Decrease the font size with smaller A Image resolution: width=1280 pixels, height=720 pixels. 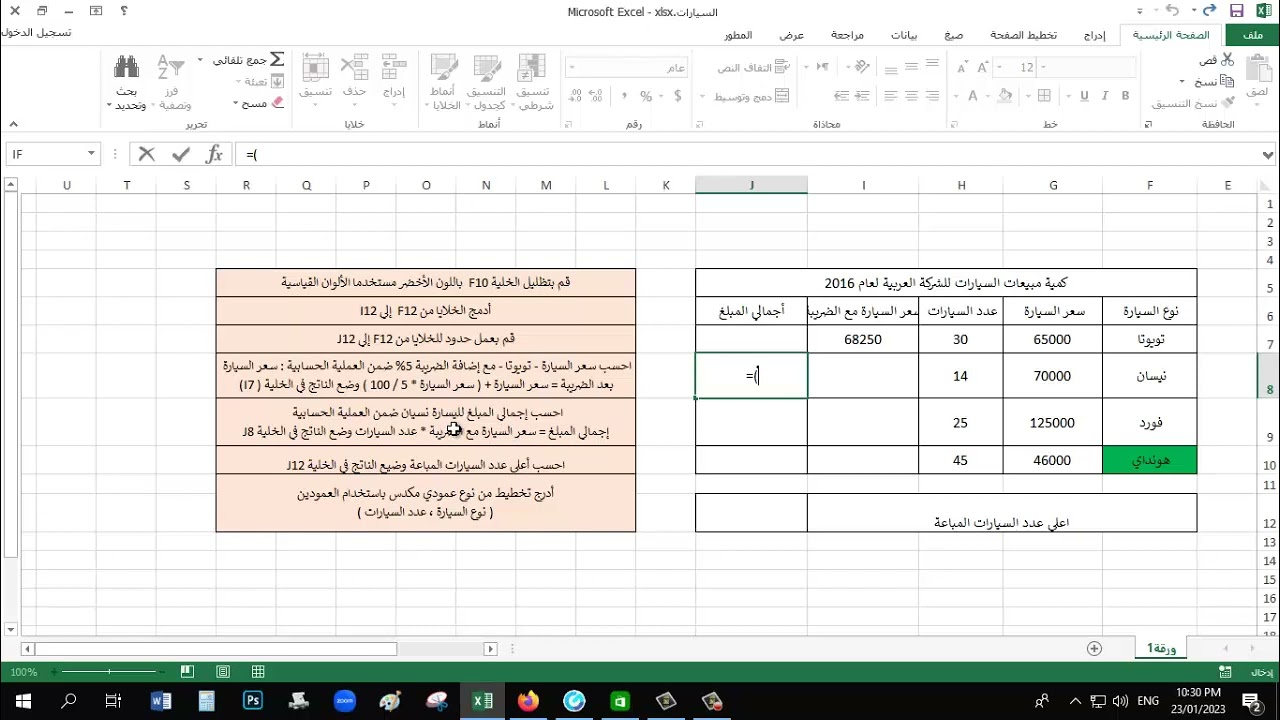(962, 67)
